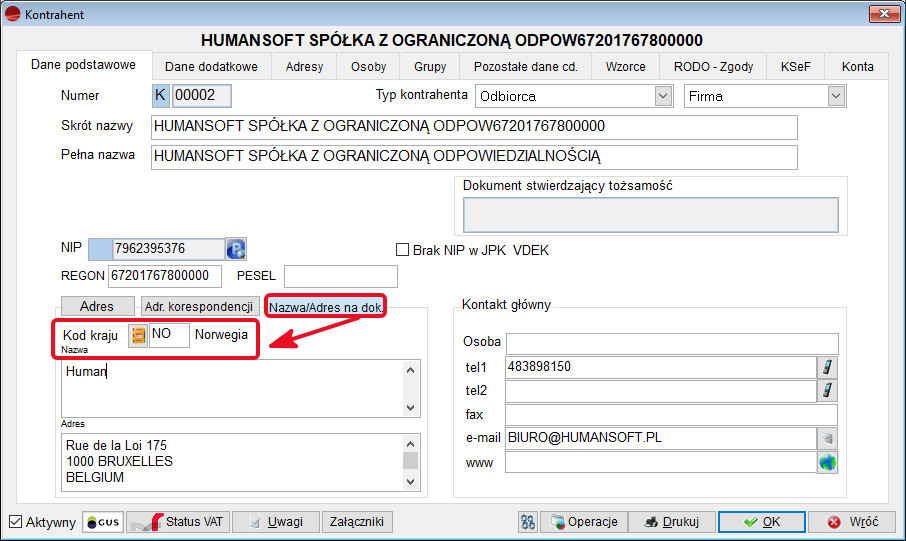Click the send e-mail icon
This screenshot has width=906, height=541.
click(x=827, y=439)
